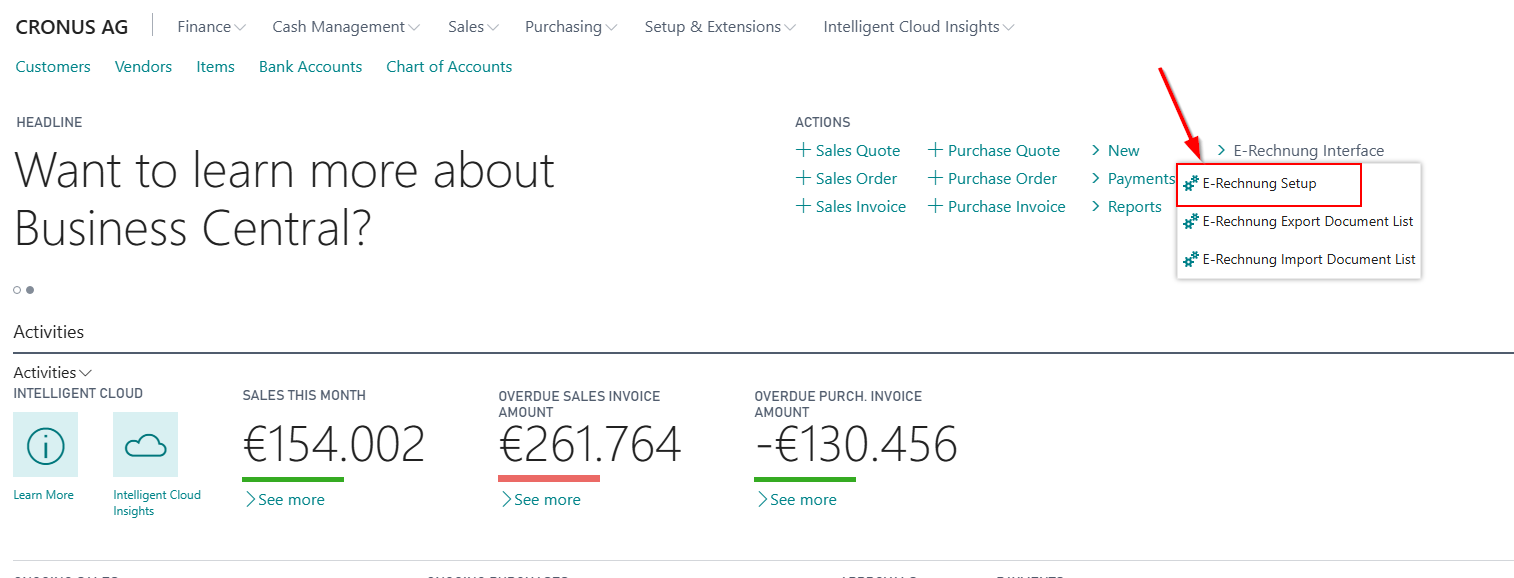Open the Intelligent Cloud Insights cloud tile
The image size is (1514, 578).
click(145, 445)
